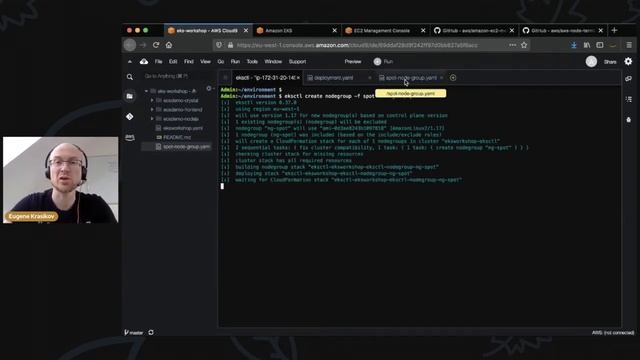Go to the browser home page
Viewport: 640px width, 360px height.
coord(169,45)
